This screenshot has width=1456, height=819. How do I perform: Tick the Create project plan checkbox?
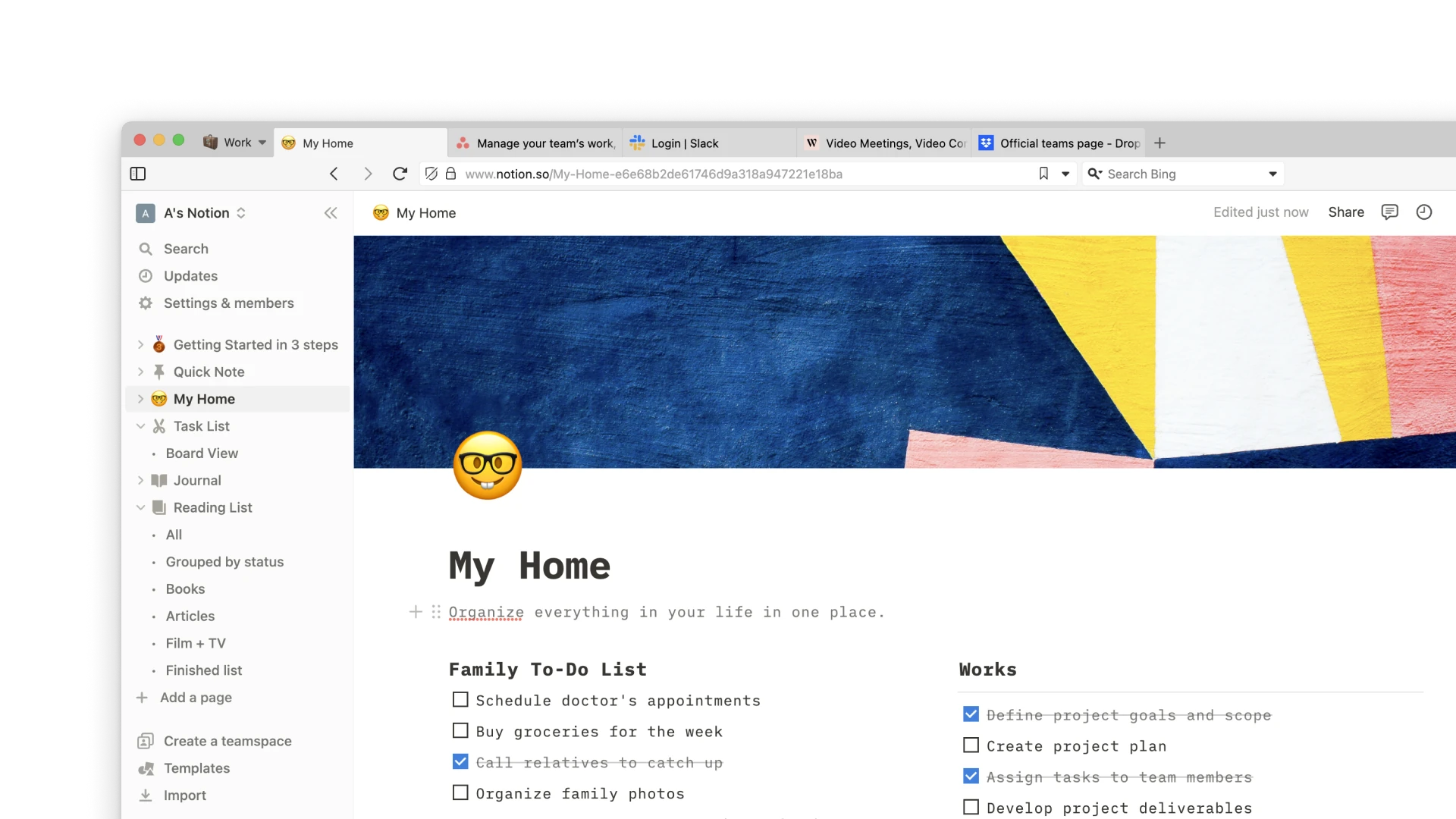(x=971, y=745)
